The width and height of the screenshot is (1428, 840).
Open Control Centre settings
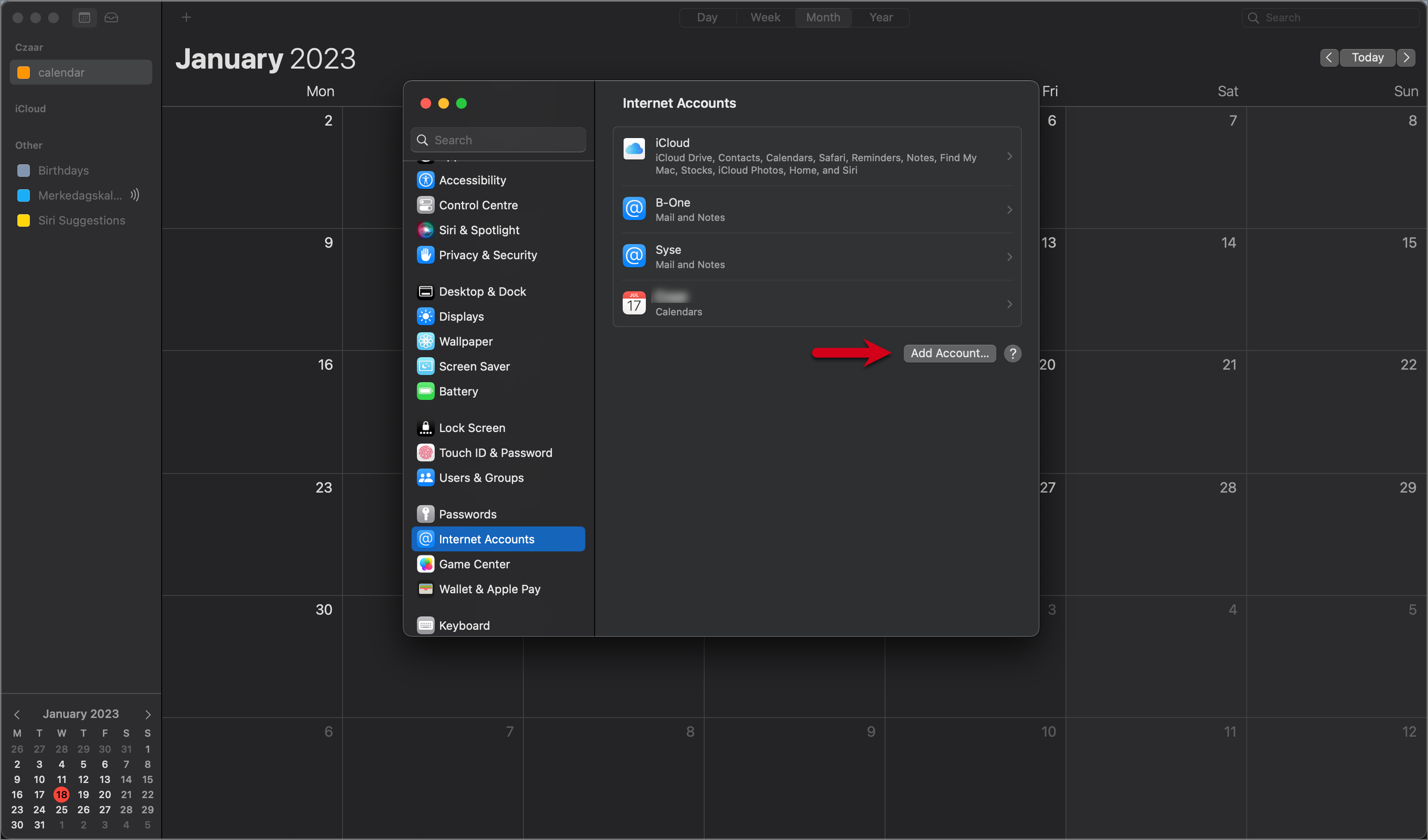point(498,205)
